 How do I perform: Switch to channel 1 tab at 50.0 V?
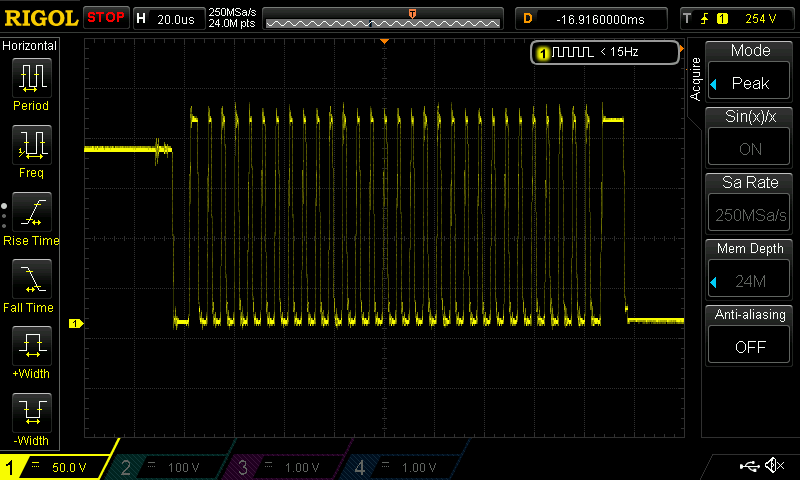click(x=58, y=467)
